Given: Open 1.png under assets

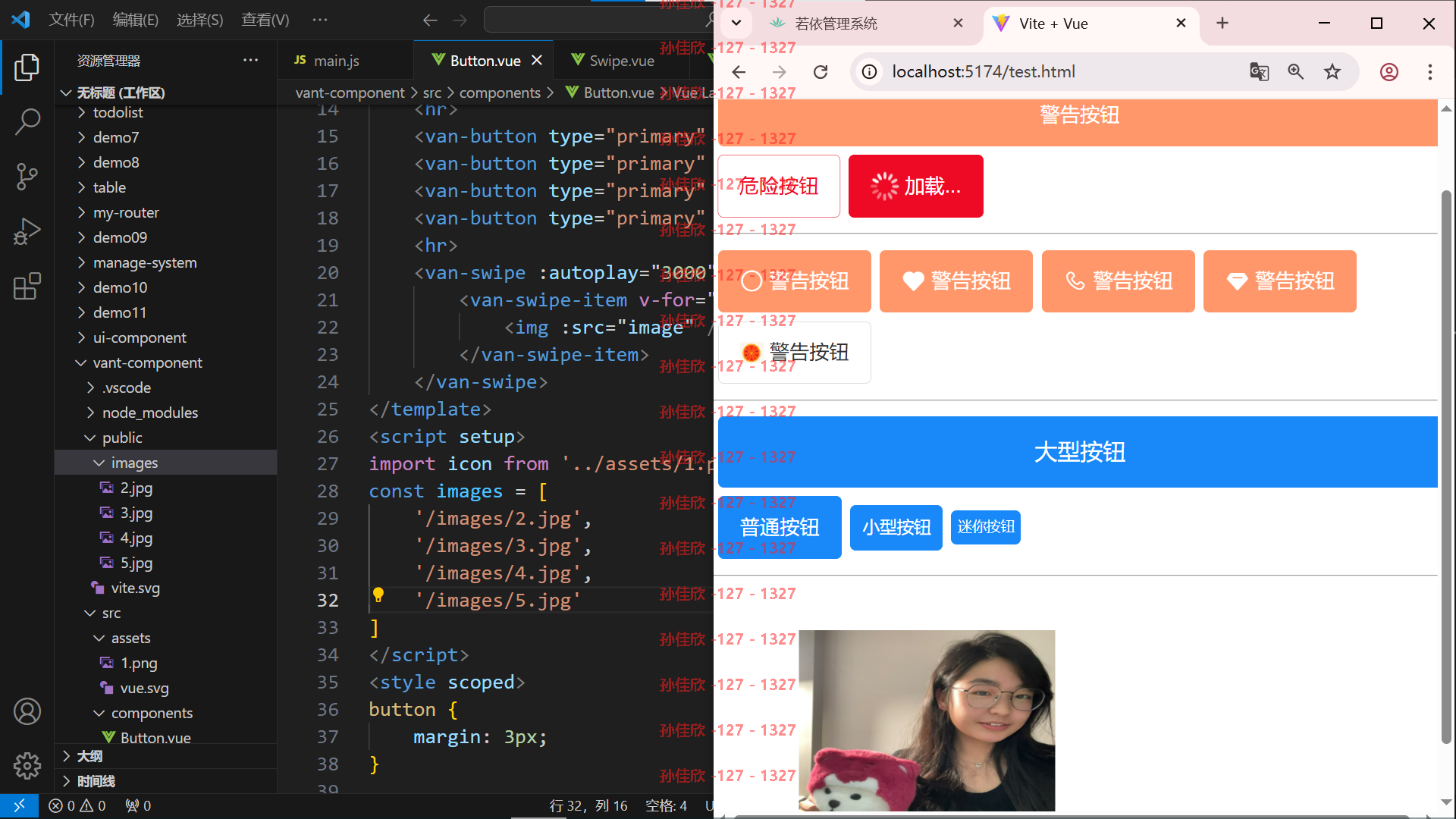Looking at the screenshot, I should (139, 663).
